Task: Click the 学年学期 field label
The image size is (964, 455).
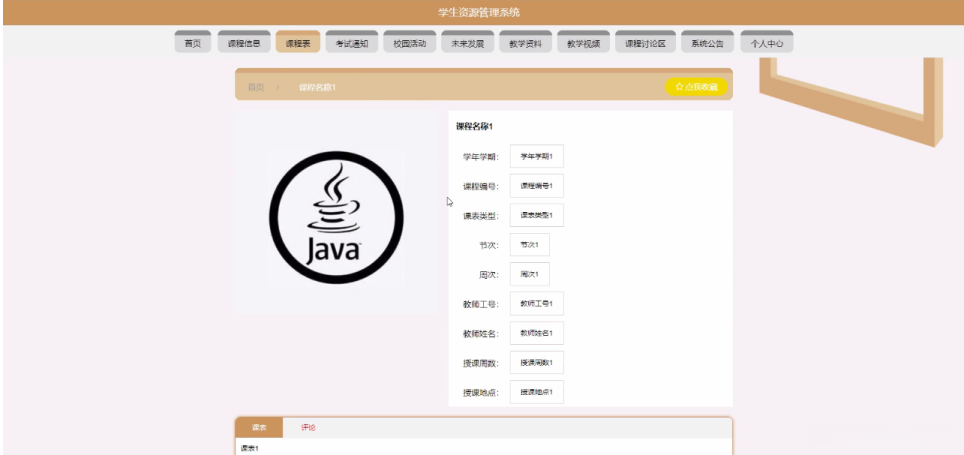Action: pyautogui.click(x=481, y=157)
